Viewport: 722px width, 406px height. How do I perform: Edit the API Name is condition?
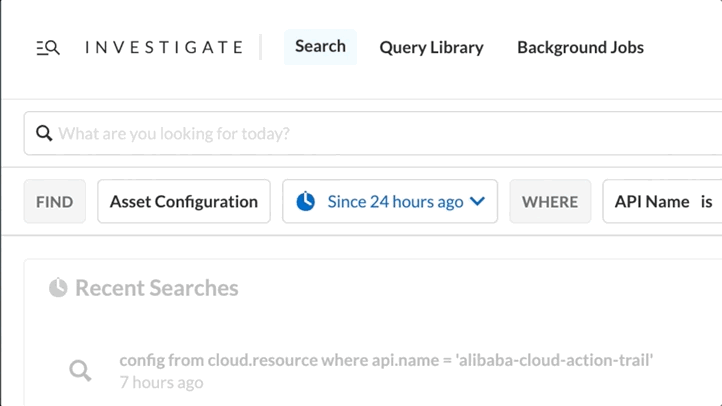pos(662,202)
